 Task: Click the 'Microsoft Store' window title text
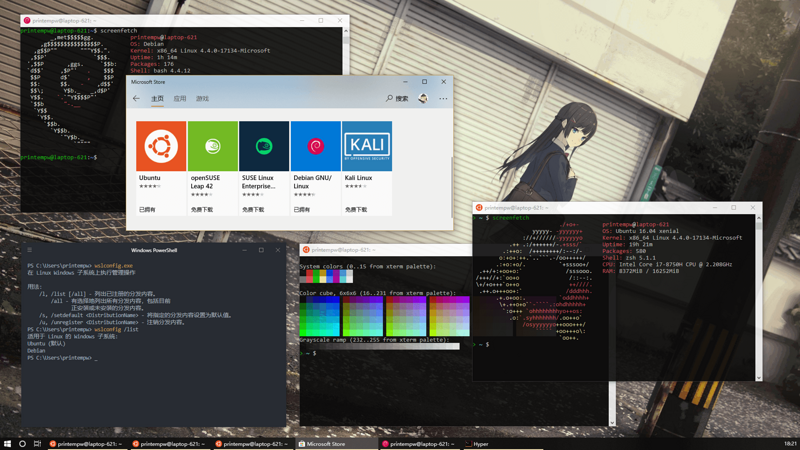(x=148, y=82)
